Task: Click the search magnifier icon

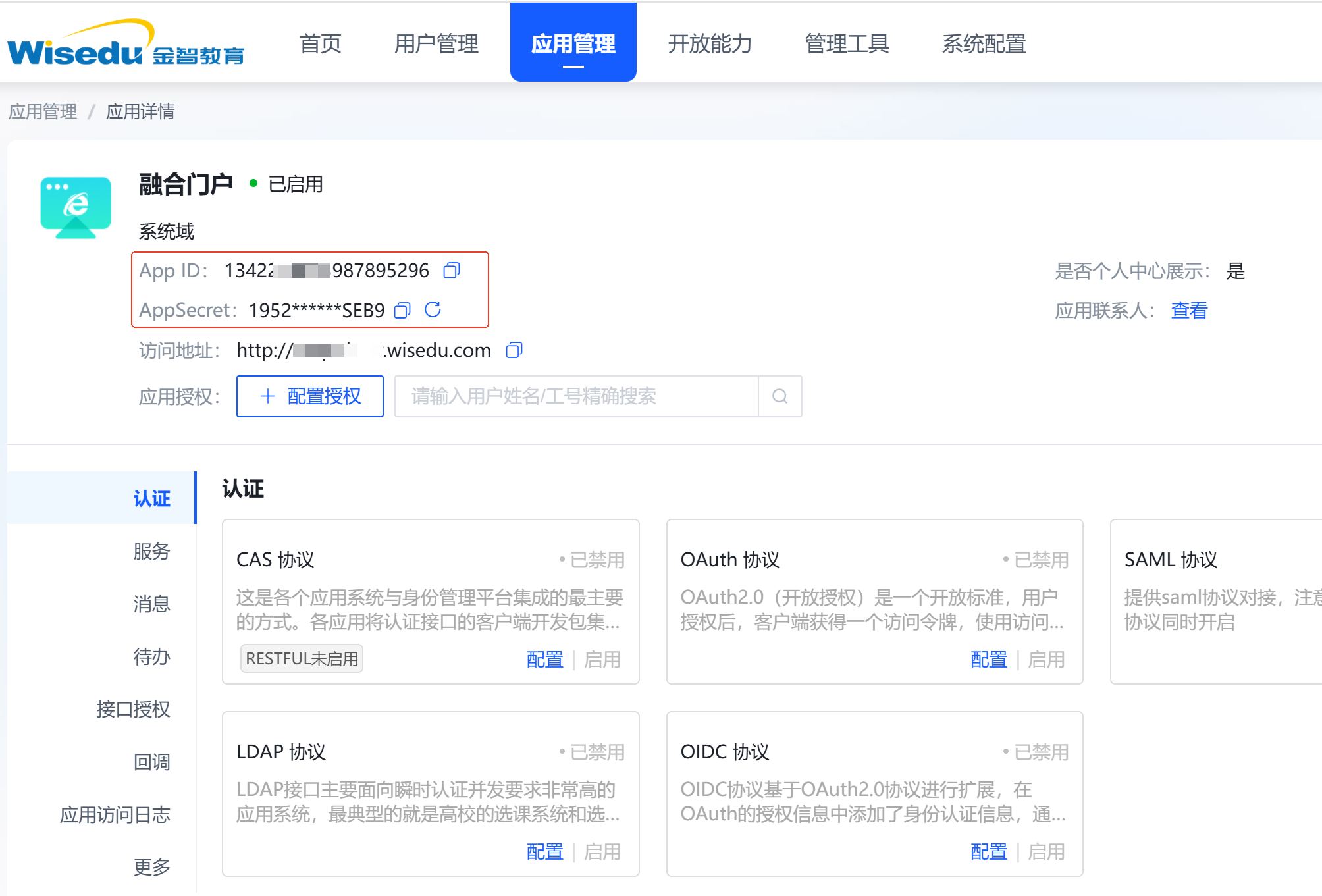Action: (780, 396)
